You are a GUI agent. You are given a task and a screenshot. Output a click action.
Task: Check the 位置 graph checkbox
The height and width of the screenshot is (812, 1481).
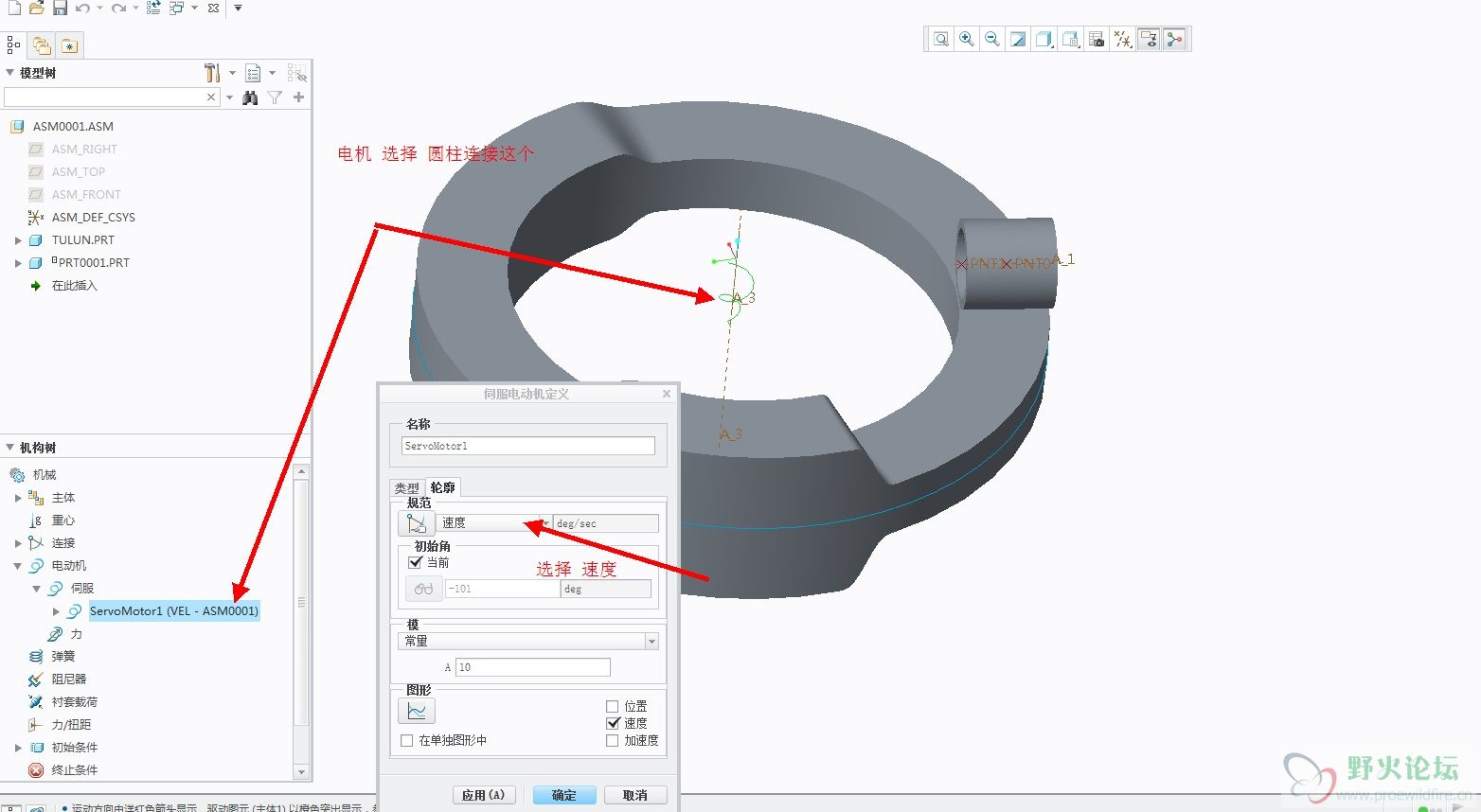[x=612, y=706]
